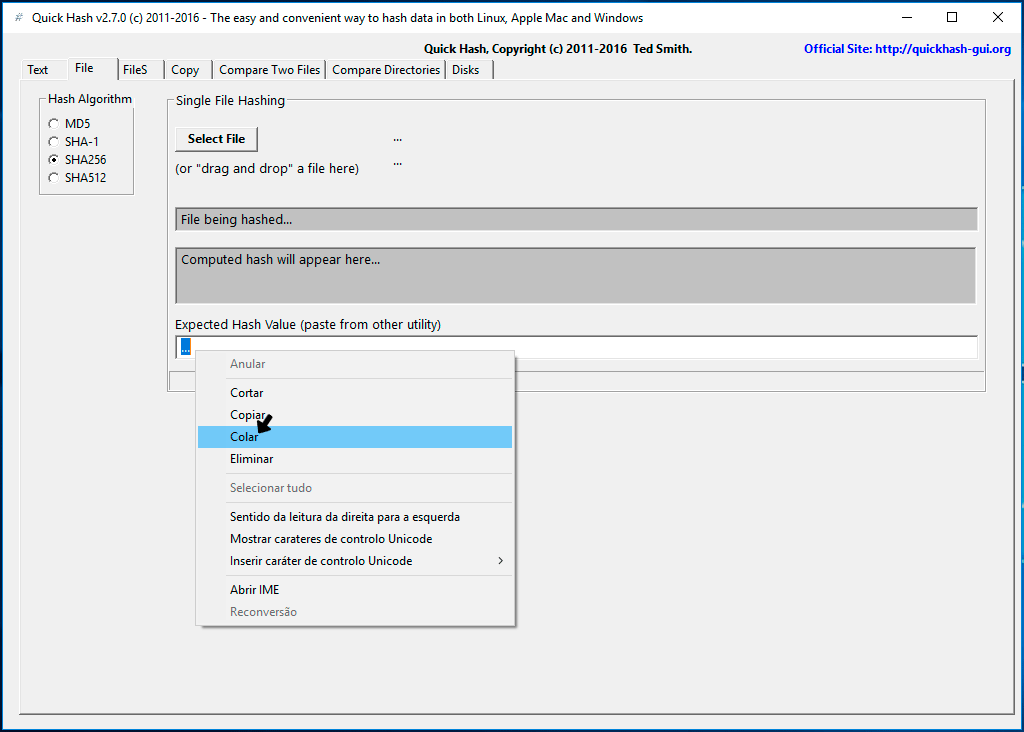Select the SHA512 hash algorithm

pos(77,178)
